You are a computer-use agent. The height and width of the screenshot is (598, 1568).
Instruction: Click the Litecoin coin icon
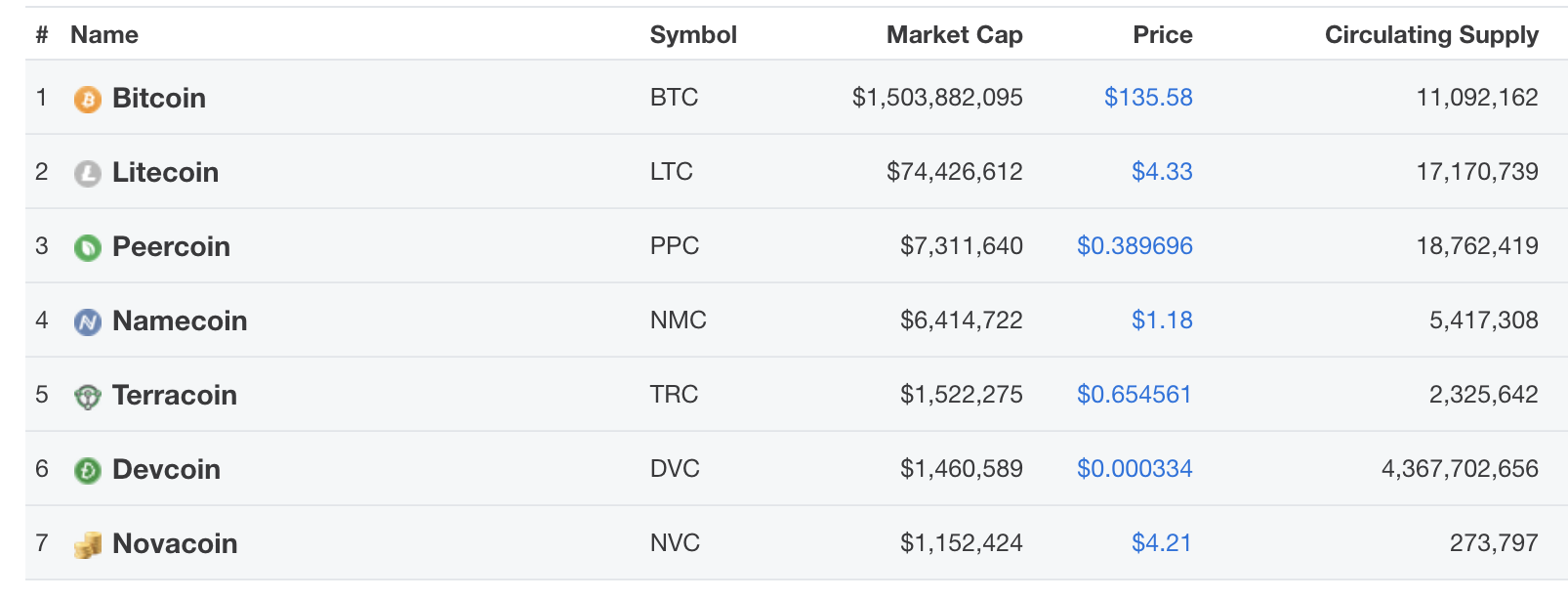87,172
